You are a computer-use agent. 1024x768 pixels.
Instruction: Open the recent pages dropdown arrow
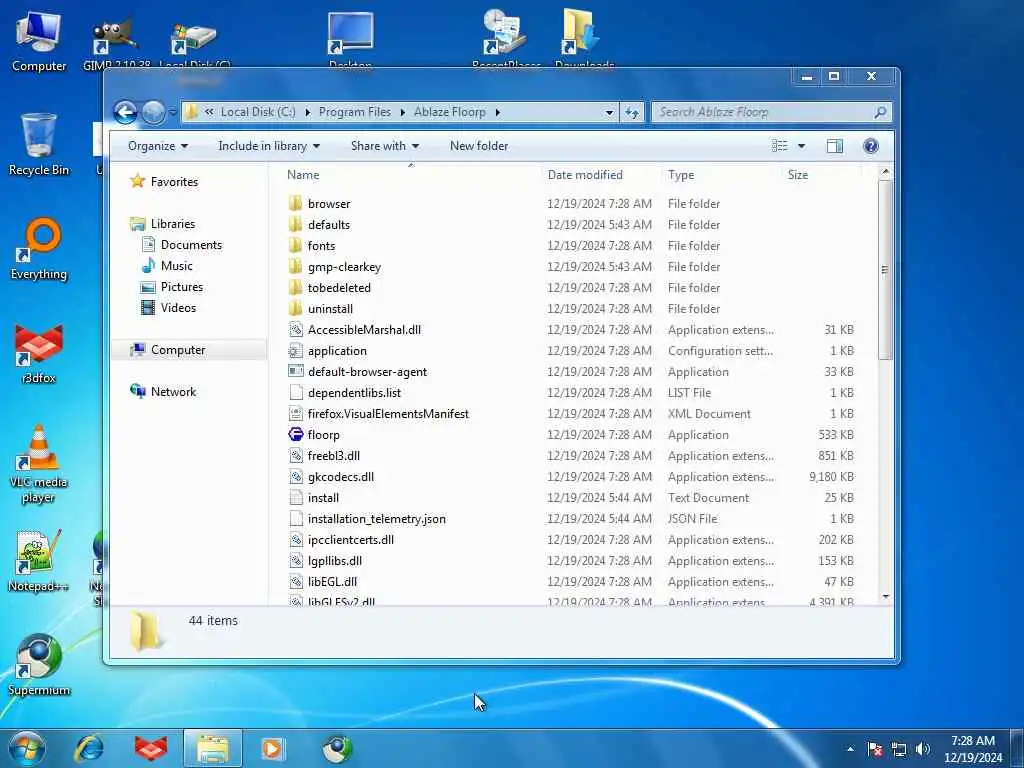[172, 112]
